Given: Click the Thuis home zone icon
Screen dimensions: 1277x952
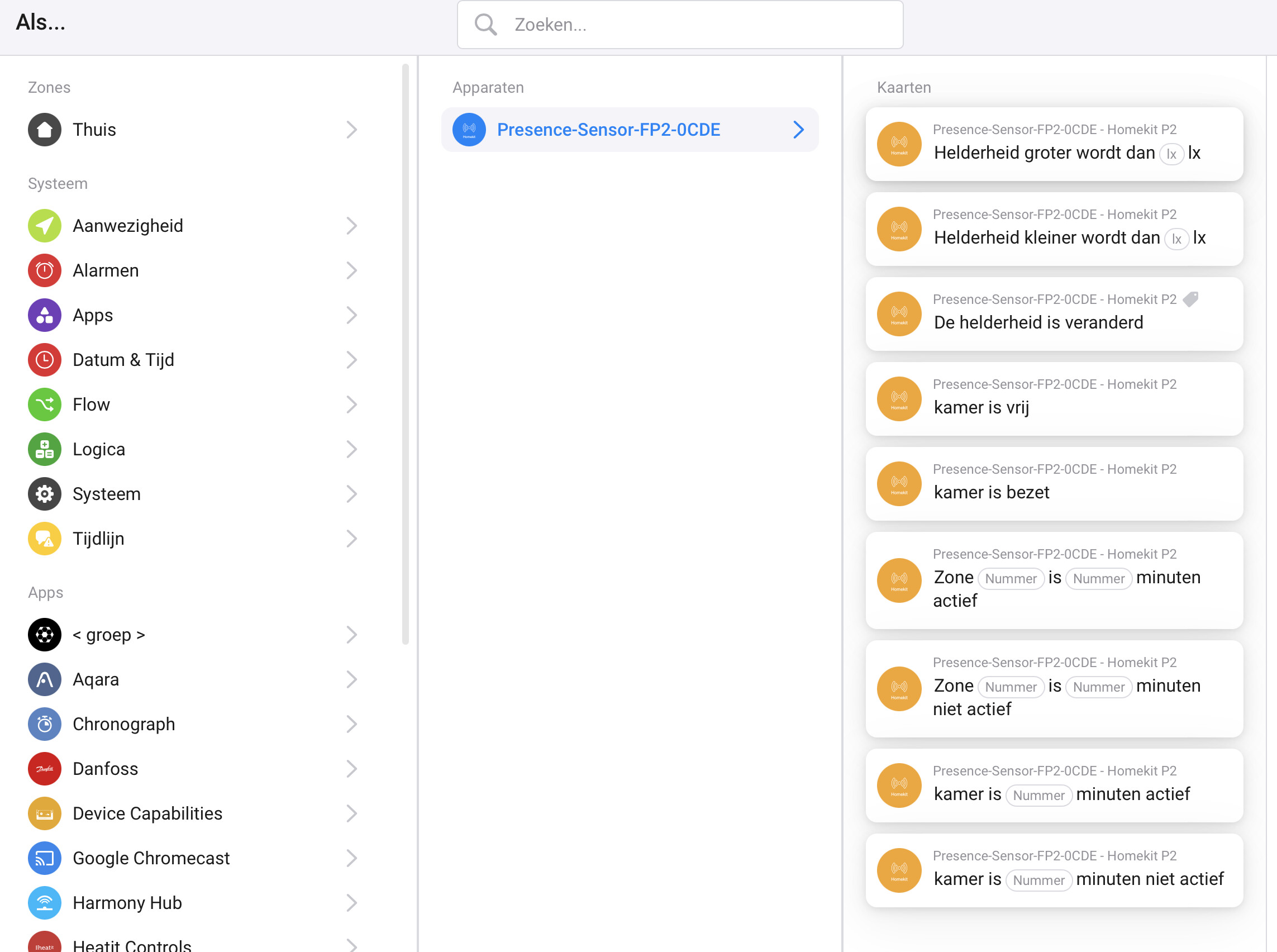Looking at the screenshot, I should 44,130.
